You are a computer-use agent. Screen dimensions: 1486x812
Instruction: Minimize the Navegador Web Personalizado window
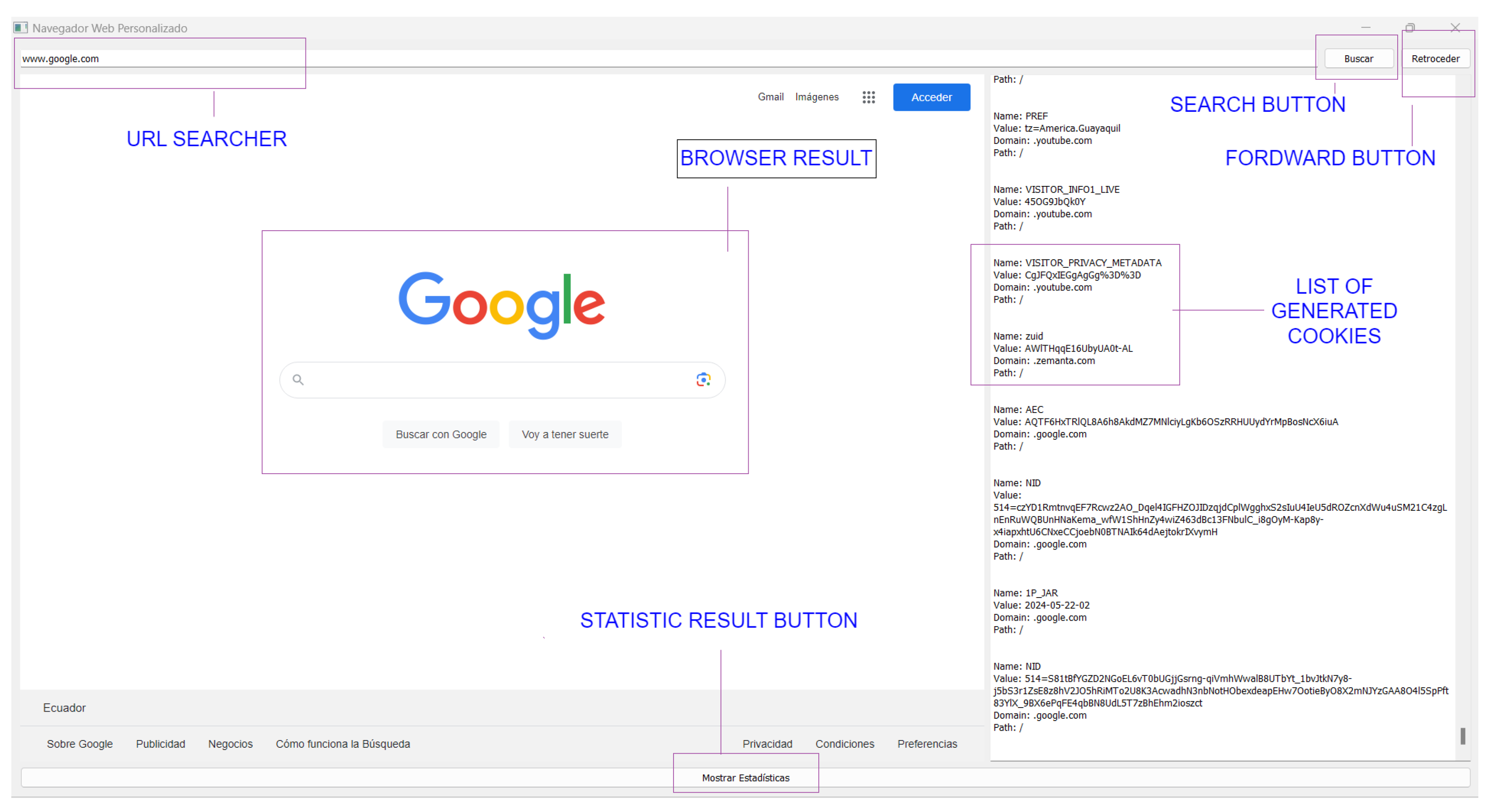(1366, 28)
